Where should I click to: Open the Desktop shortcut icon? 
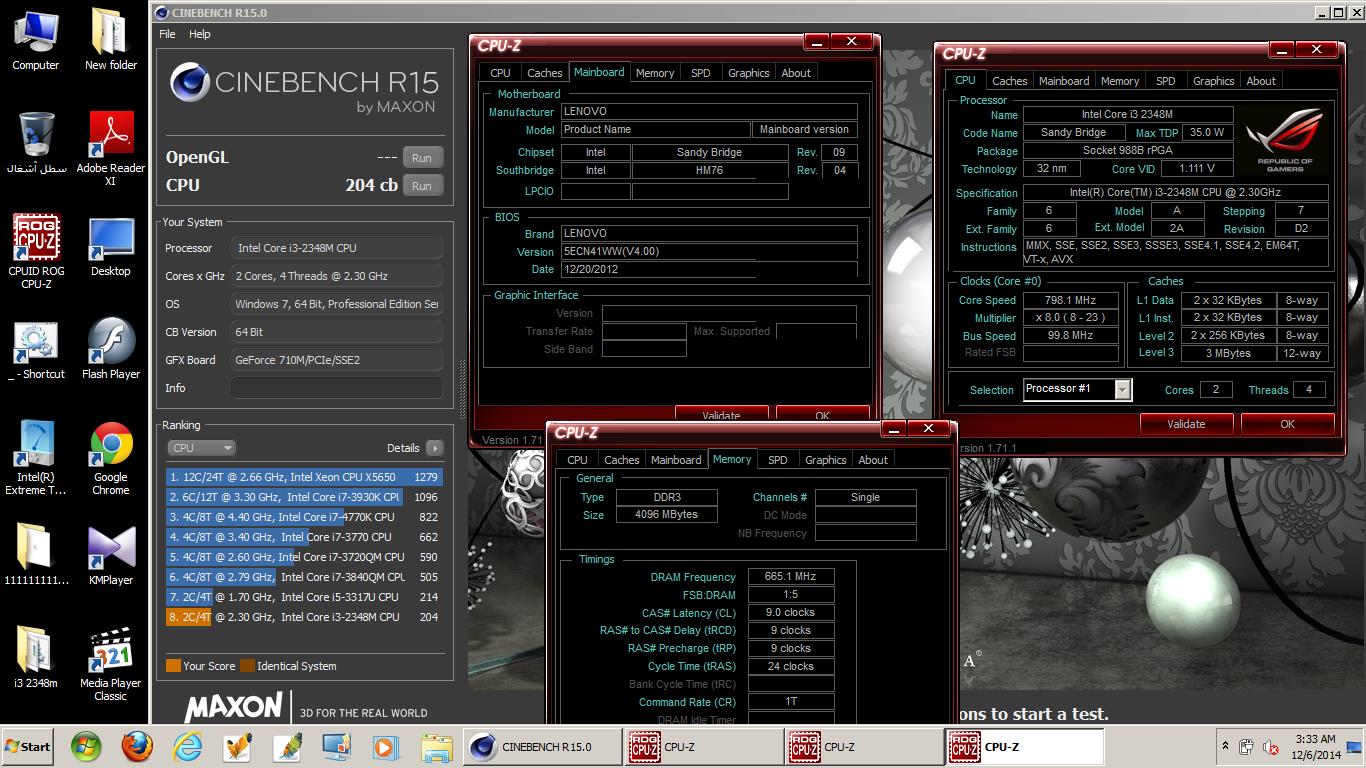[110, 246]
